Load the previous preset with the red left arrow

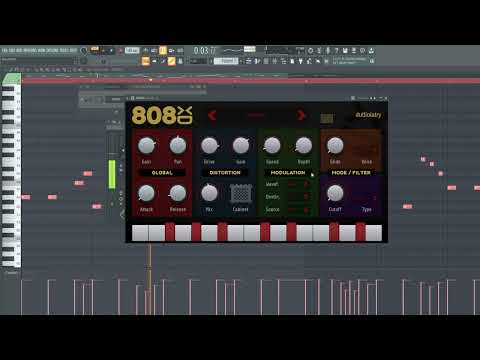click(212, 115)
